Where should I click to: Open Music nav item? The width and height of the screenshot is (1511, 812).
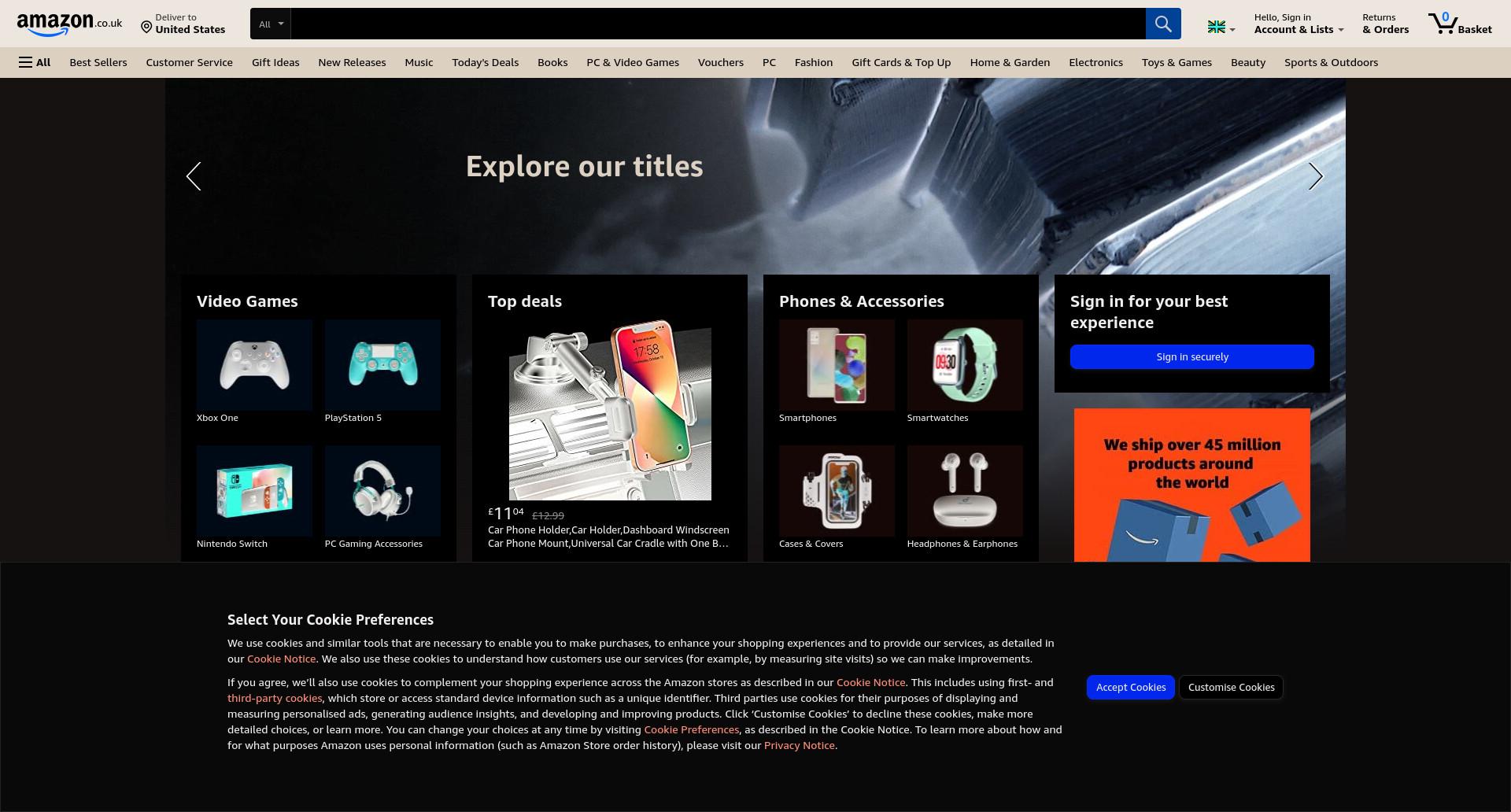(419, 62)
